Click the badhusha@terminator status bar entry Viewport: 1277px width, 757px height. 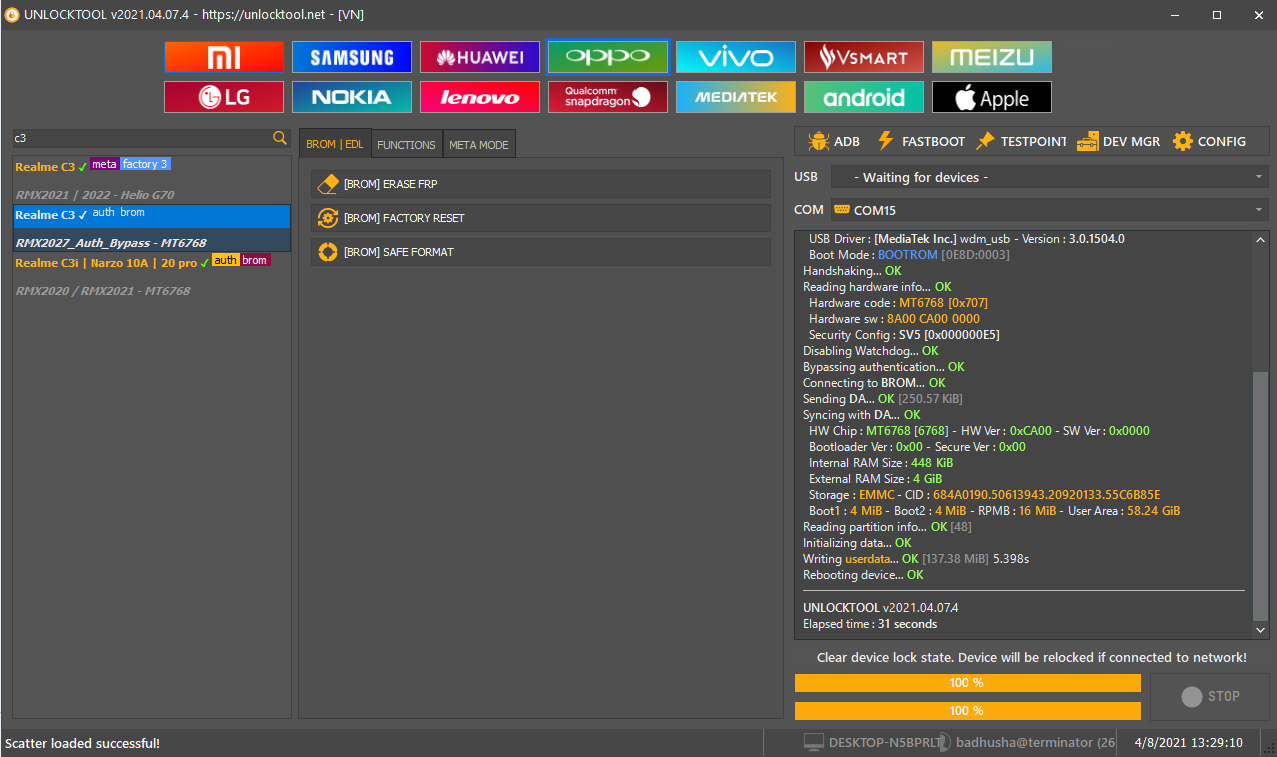(x=1035, y=743)
